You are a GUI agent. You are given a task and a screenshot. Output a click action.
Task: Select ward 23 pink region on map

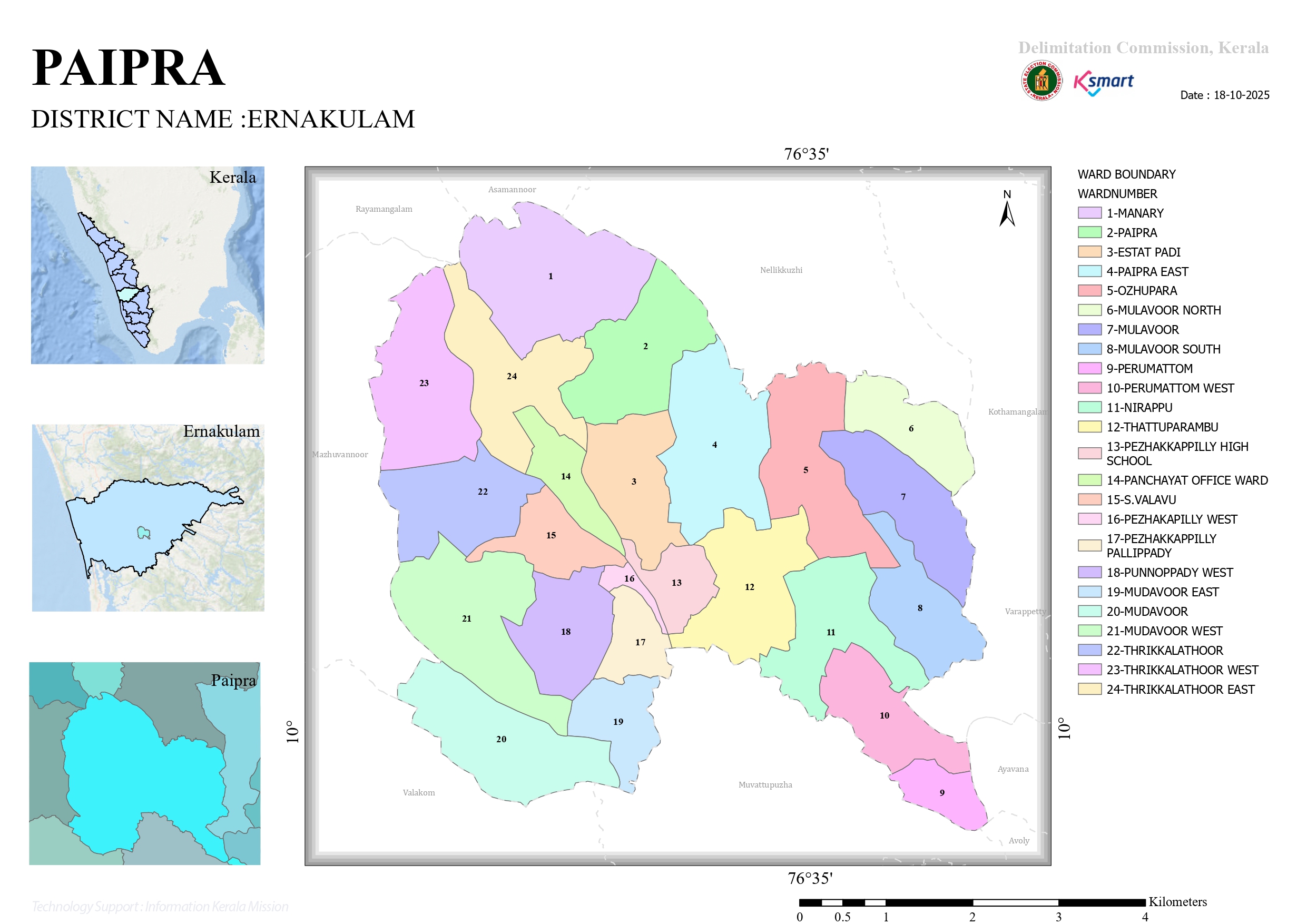point(424,383)
